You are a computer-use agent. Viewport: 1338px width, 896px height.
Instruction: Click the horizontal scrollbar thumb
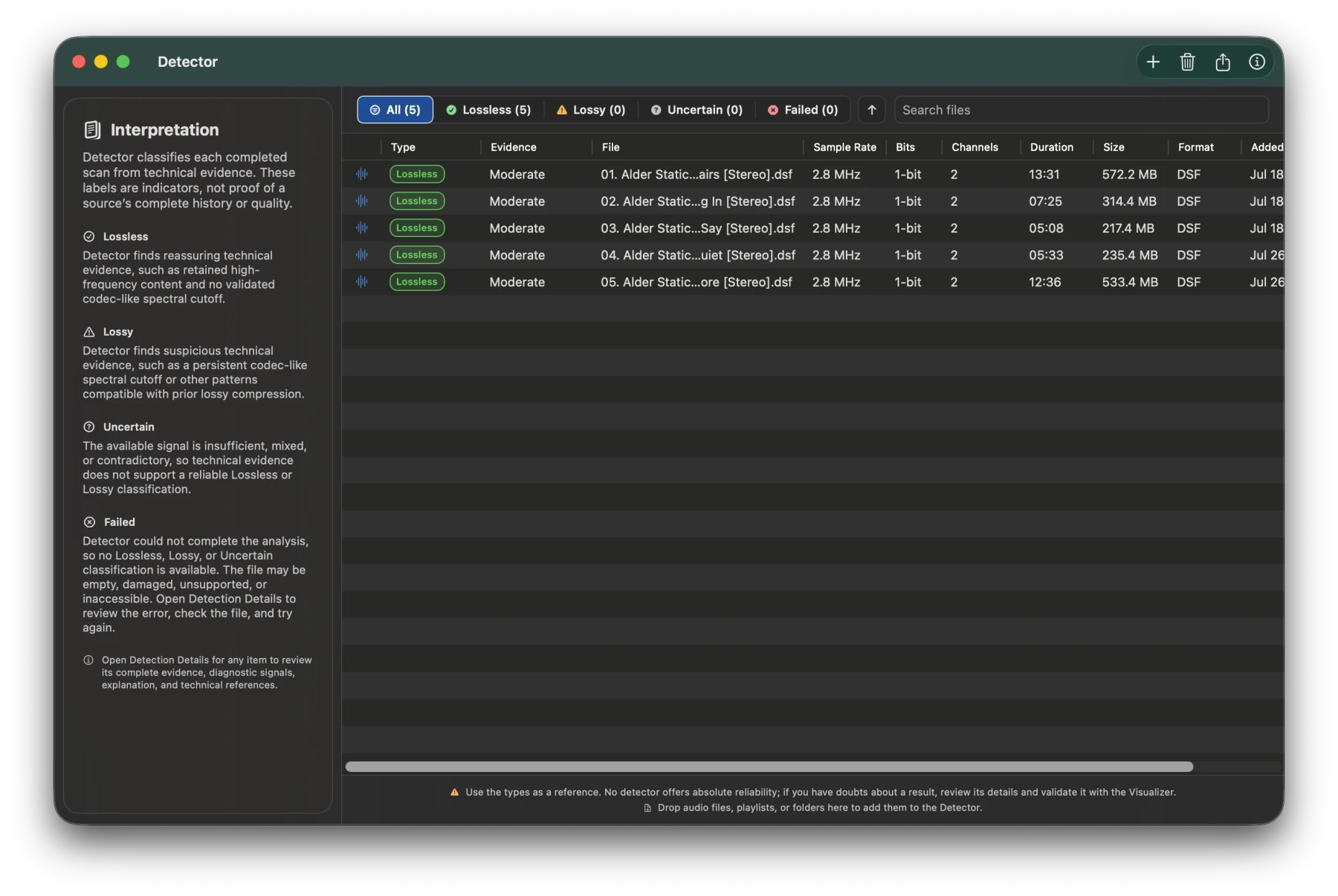tap(769, 767)
